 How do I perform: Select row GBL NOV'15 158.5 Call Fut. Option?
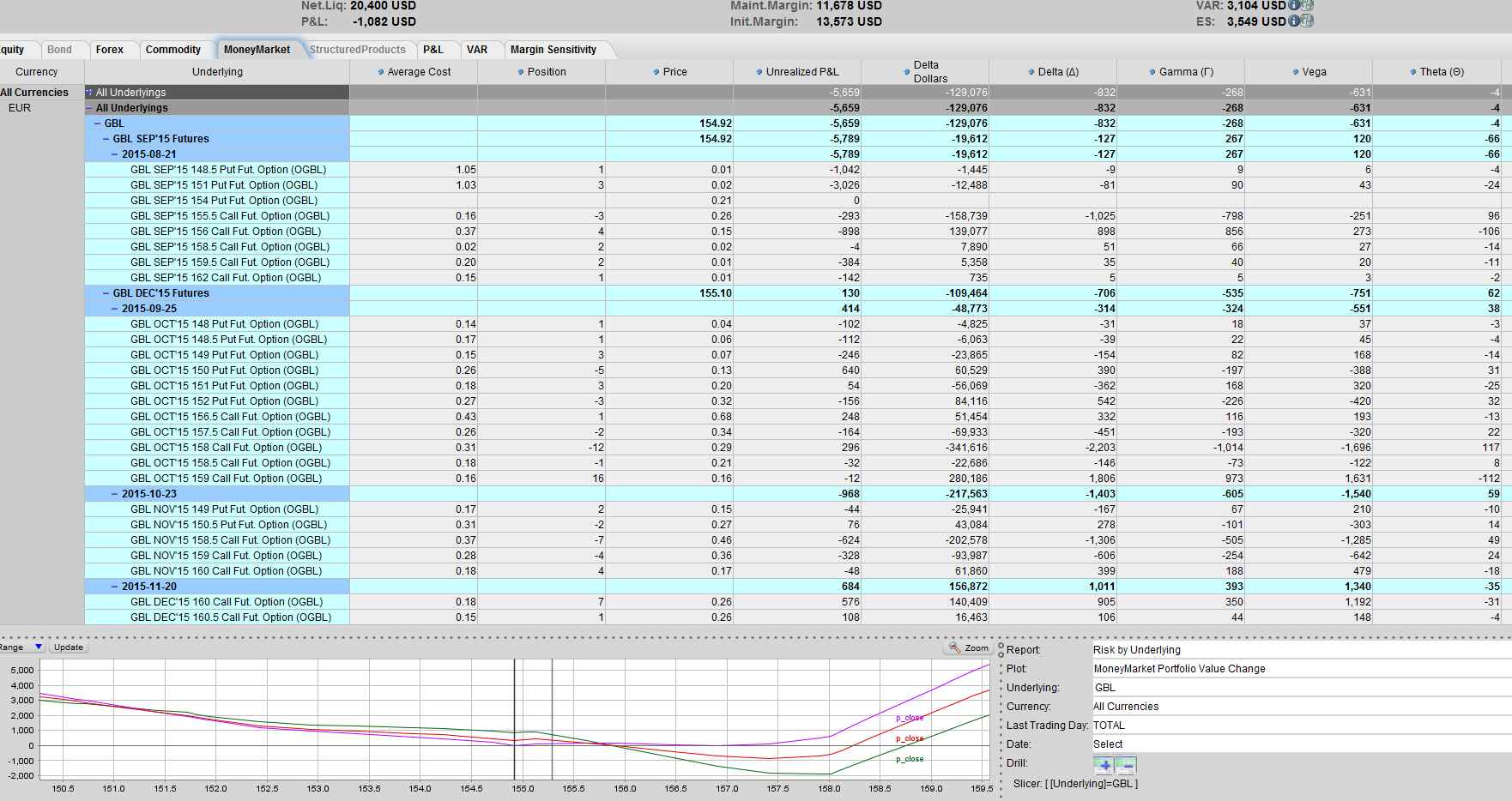coord(793,540)
